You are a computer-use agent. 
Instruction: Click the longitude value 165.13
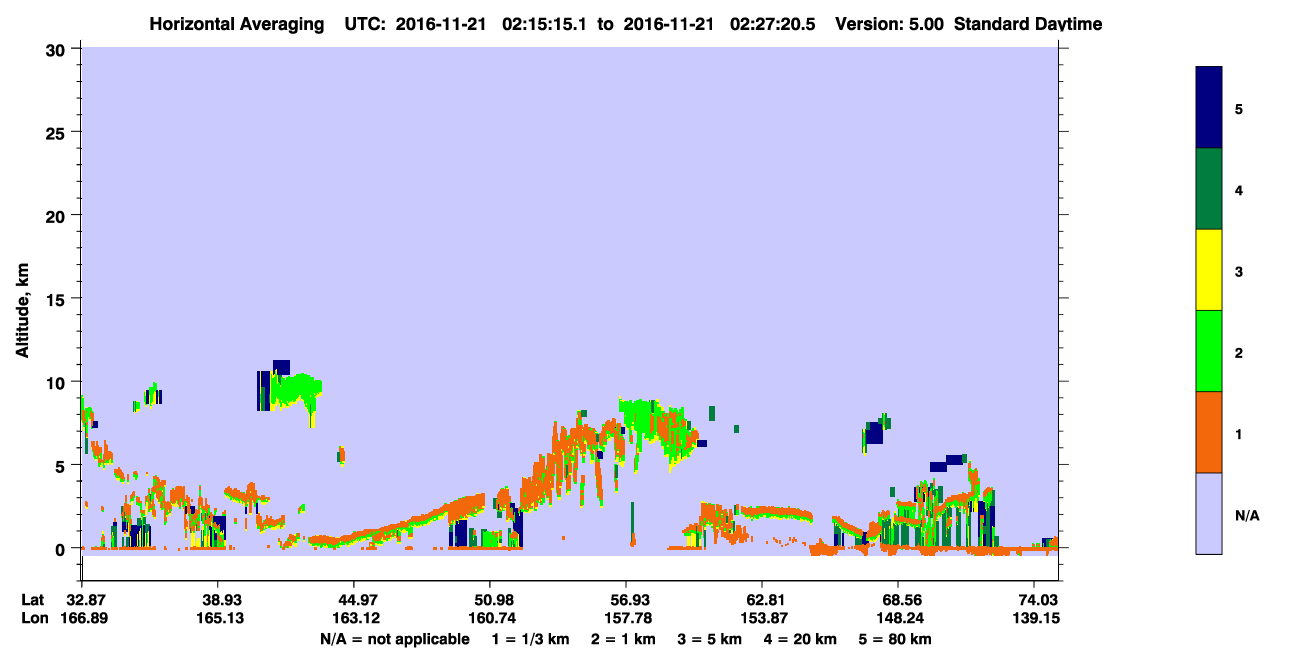pos(219,618)
